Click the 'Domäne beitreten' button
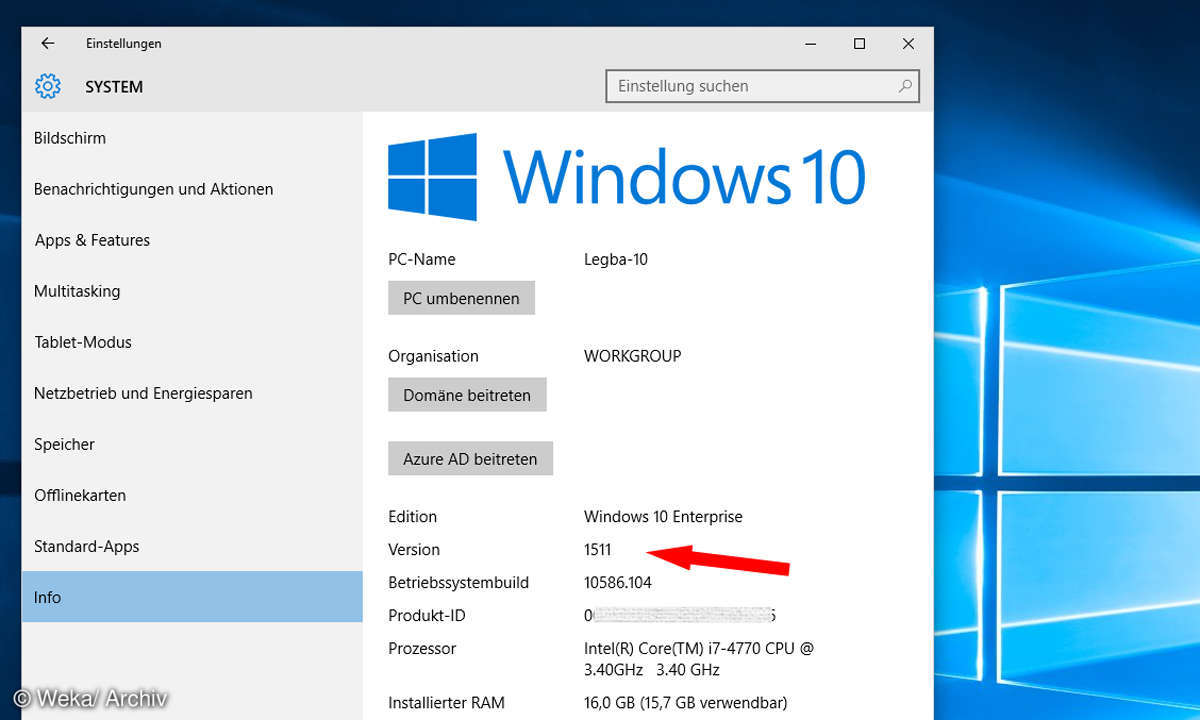This screenshot has width=1200, height=720. [467, 395]
